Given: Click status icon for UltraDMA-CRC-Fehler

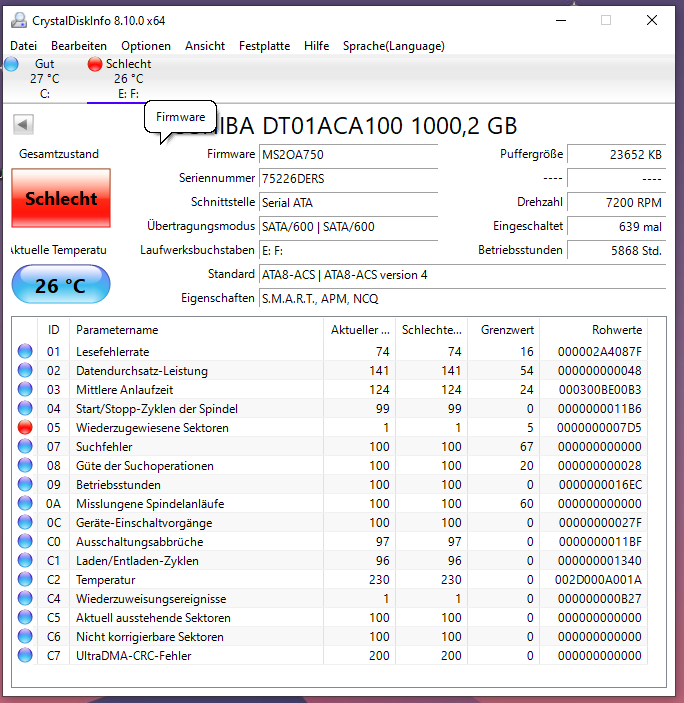Looking at the screenshot, I should pyautogui.click(x=25, y=655).
